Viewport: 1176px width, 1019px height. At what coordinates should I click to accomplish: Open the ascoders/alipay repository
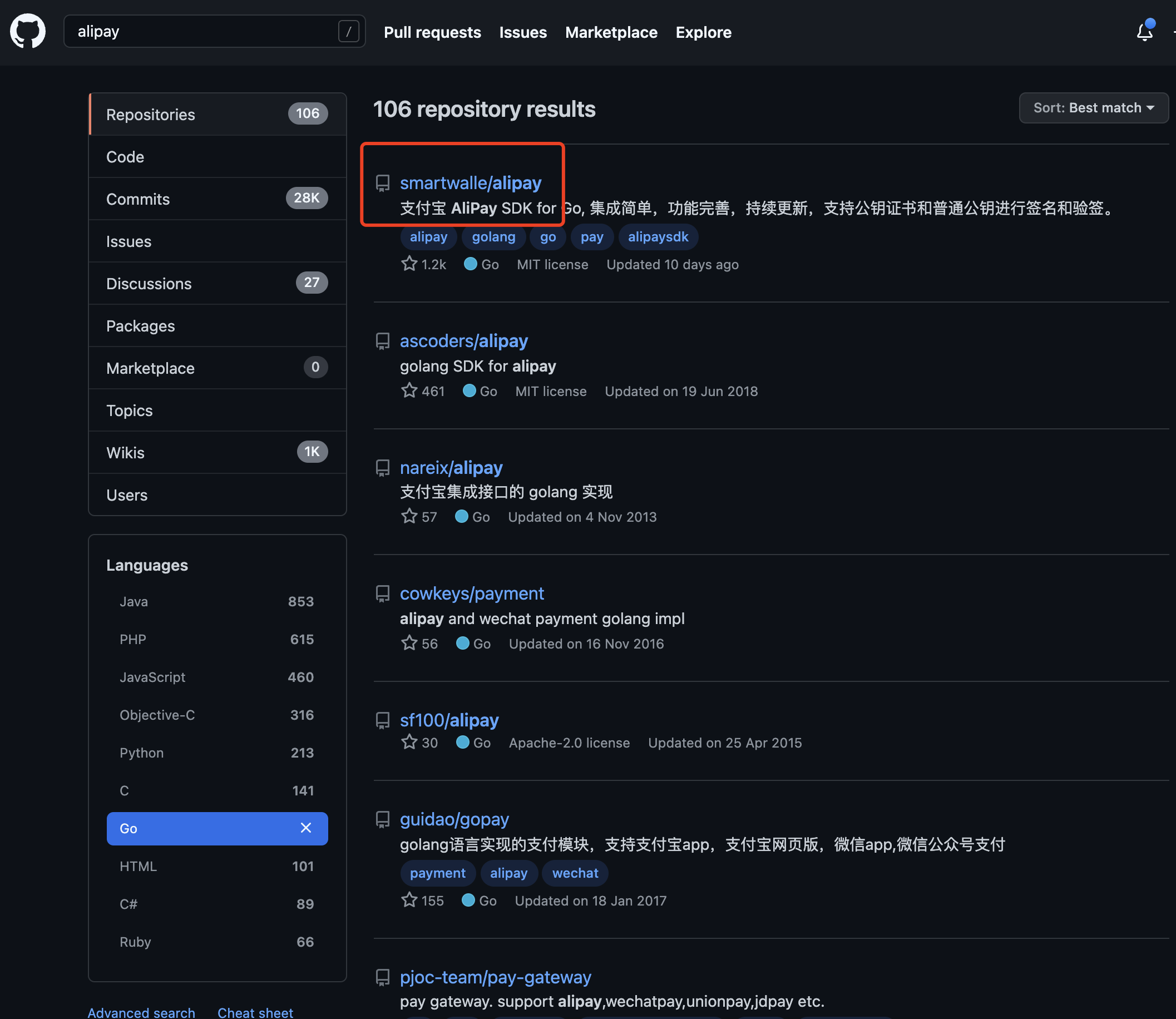click(x=463, y=341)
